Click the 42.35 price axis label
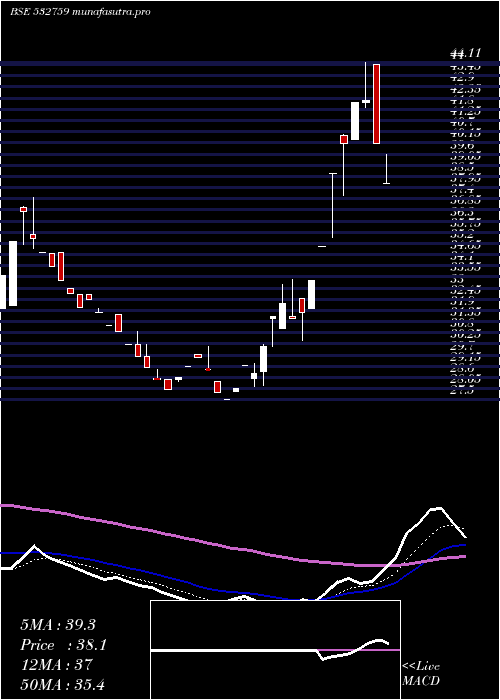The height and width of the screenshot is (700, 500). 466,90
